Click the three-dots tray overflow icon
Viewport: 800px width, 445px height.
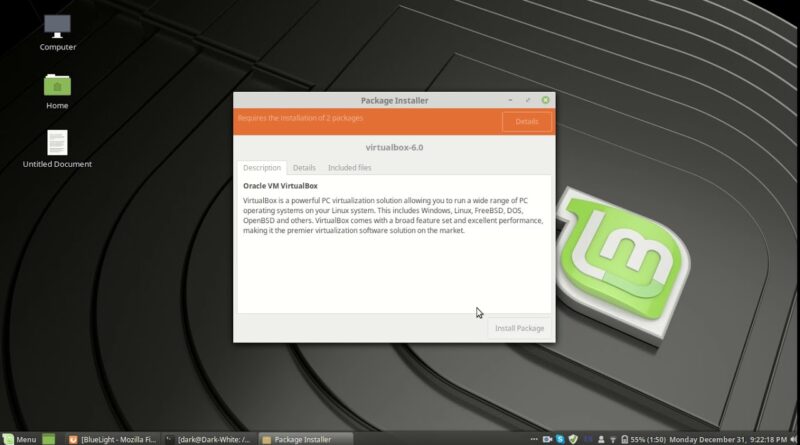click(x=534, y=439)
